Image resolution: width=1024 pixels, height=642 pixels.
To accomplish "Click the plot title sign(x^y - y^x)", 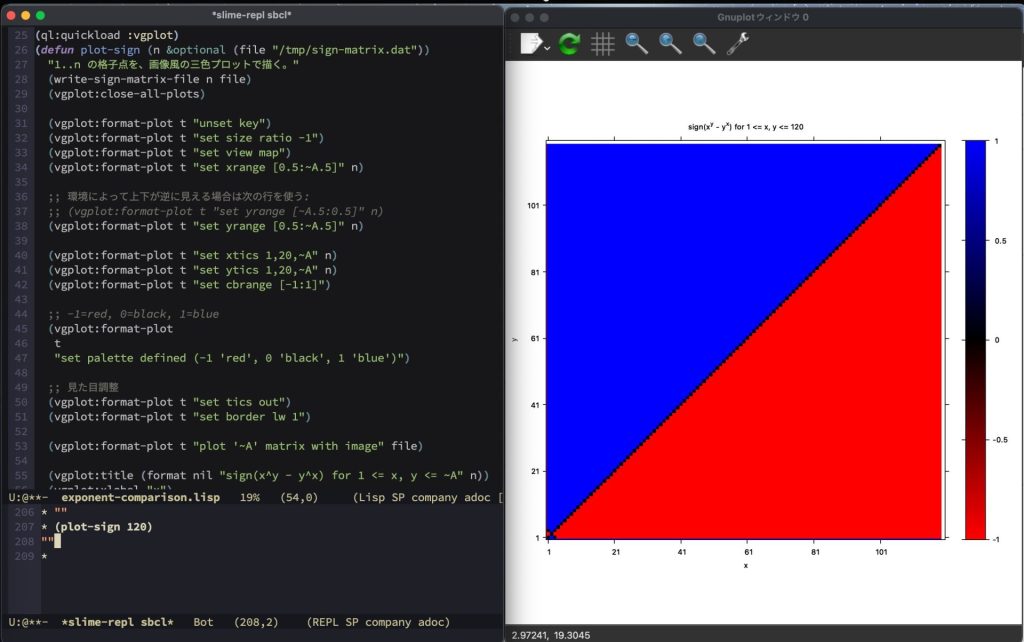I will point(745,127).
